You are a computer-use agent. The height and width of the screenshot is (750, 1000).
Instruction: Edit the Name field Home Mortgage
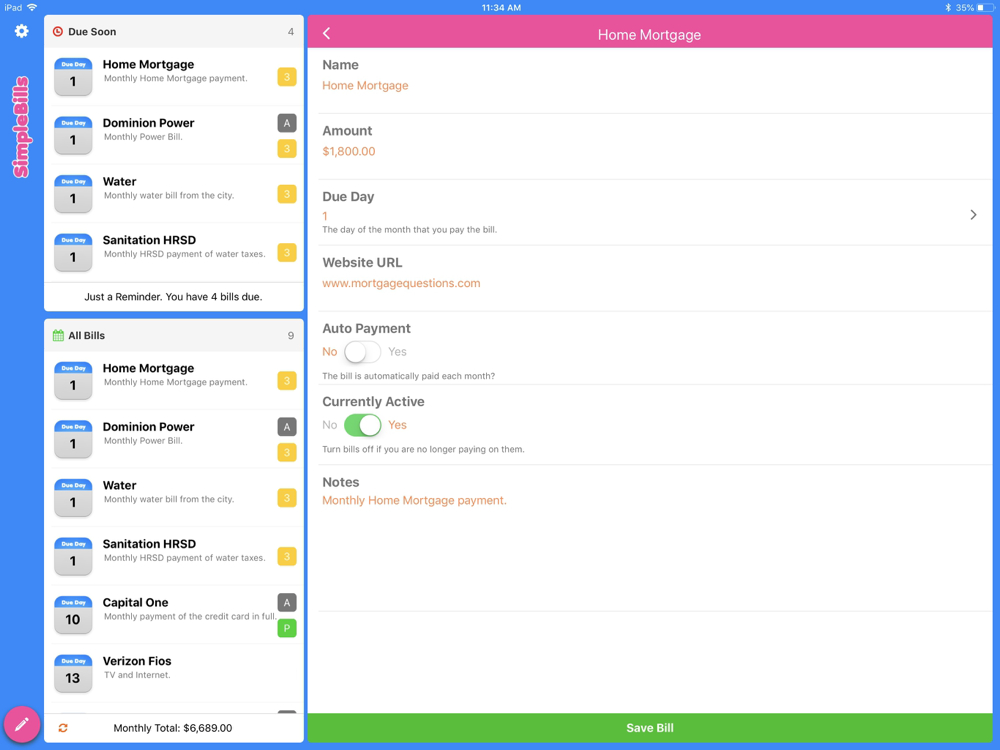coord(365,85)
